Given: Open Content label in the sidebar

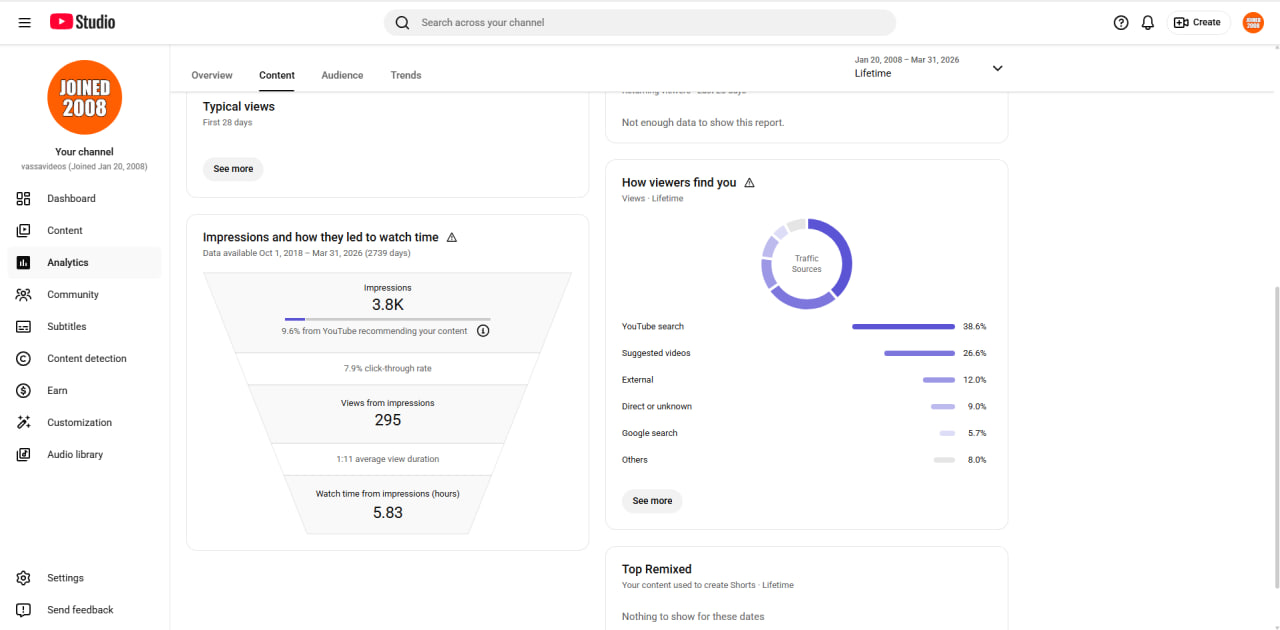Looking at the screenshot, I should (65, 230).
